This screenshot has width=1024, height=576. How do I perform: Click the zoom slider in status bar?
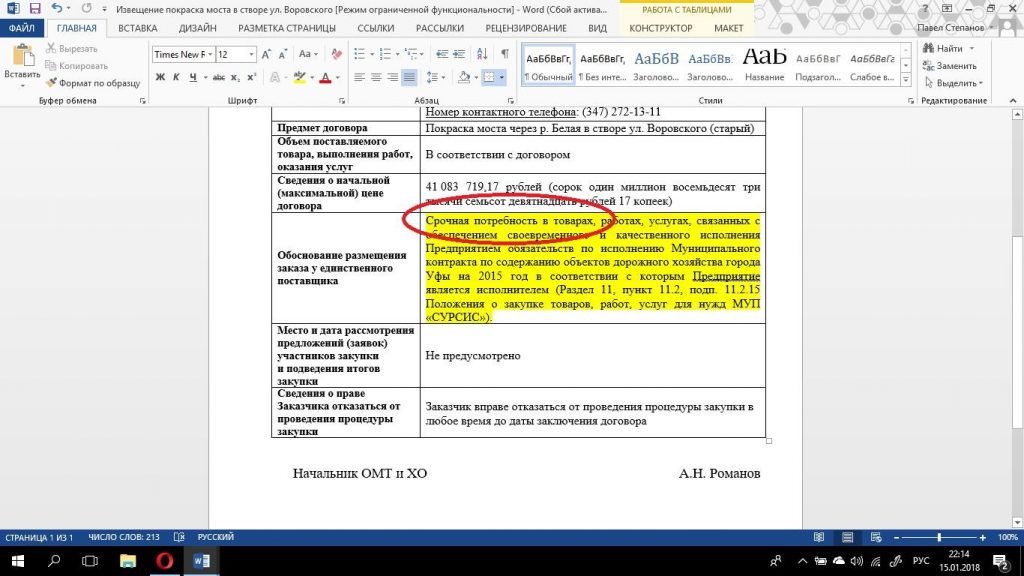(x=938, y=537)
